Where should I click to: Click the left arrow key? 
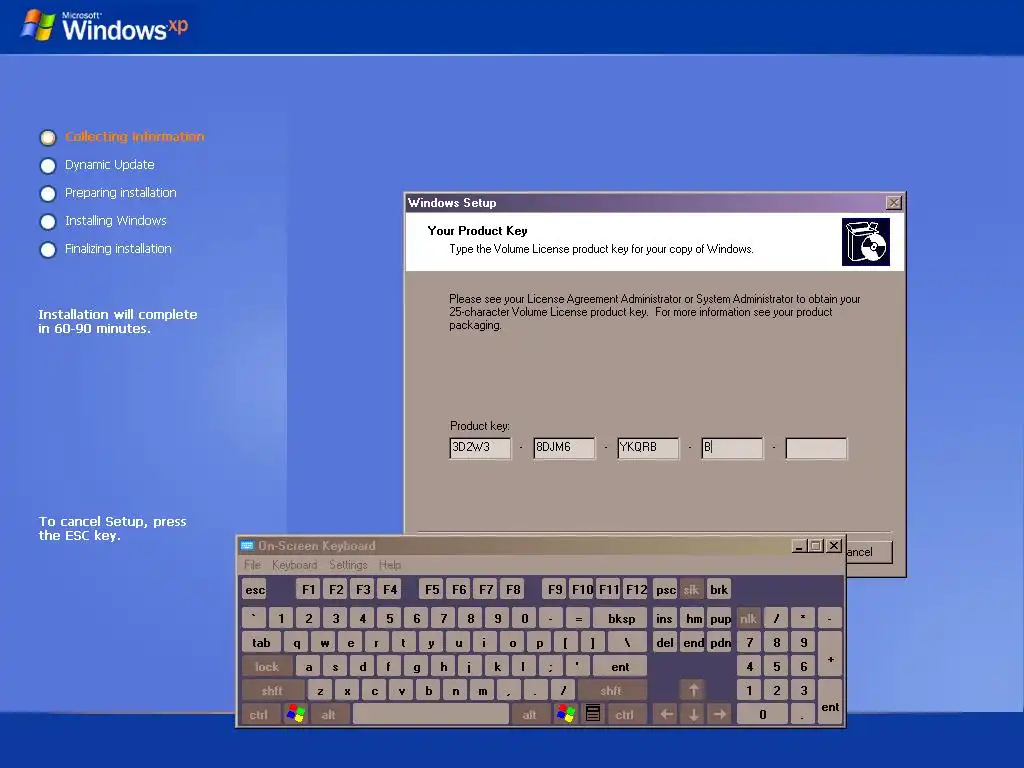[665, 714]
